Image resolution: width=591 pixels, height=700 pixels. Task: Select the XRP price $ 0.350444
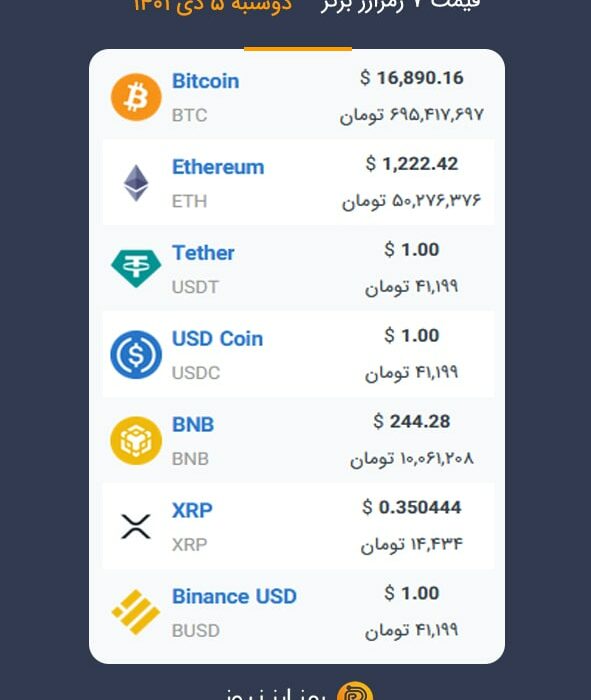[412, 507]
